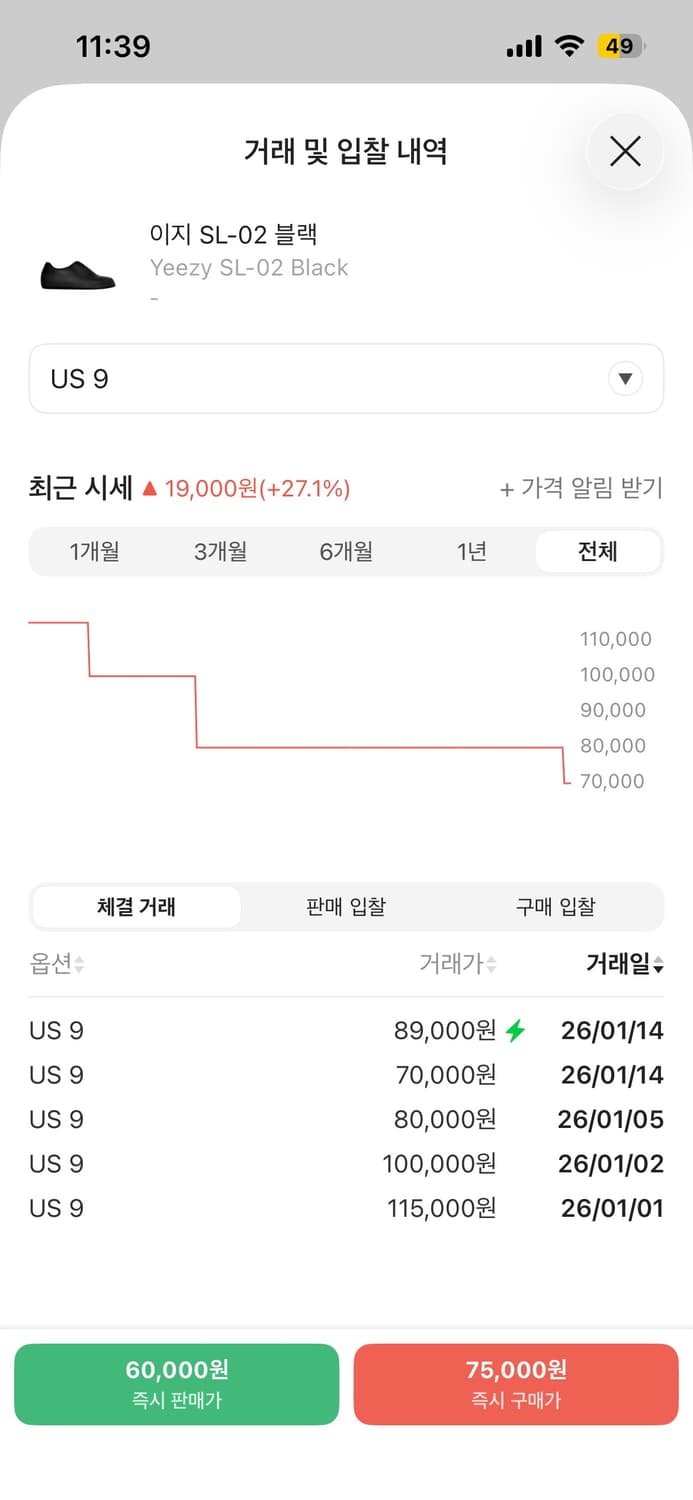Image resolution: width=693 pixels, height=1500 pixels.
Task: Tap the Yeezy SL-02 Black shoe thumbnail
Action: [78, 273]
